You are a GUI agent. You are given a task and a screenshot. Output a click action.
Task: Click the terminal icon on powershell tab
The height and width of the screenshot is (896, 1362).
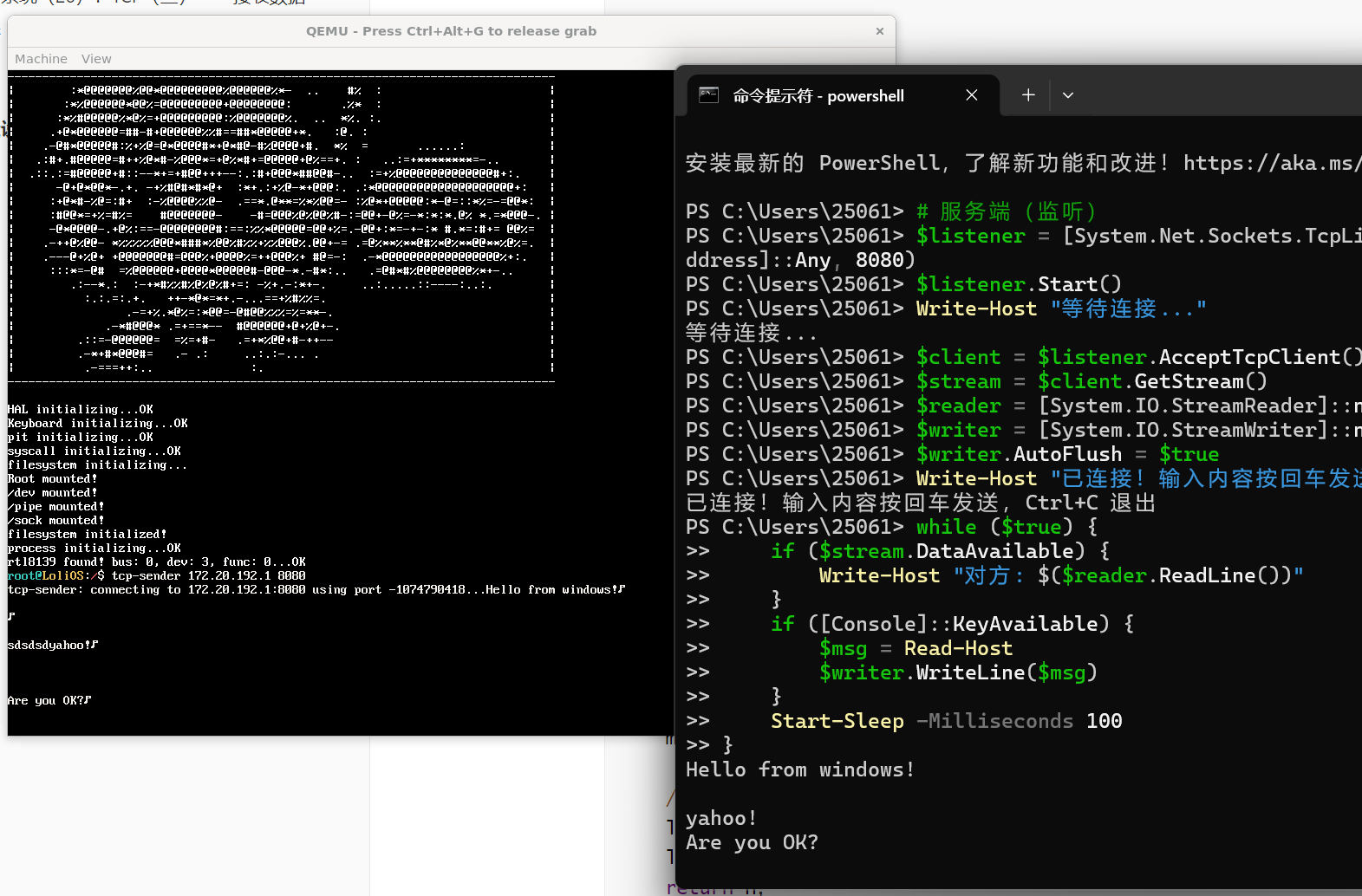point(708,95)
